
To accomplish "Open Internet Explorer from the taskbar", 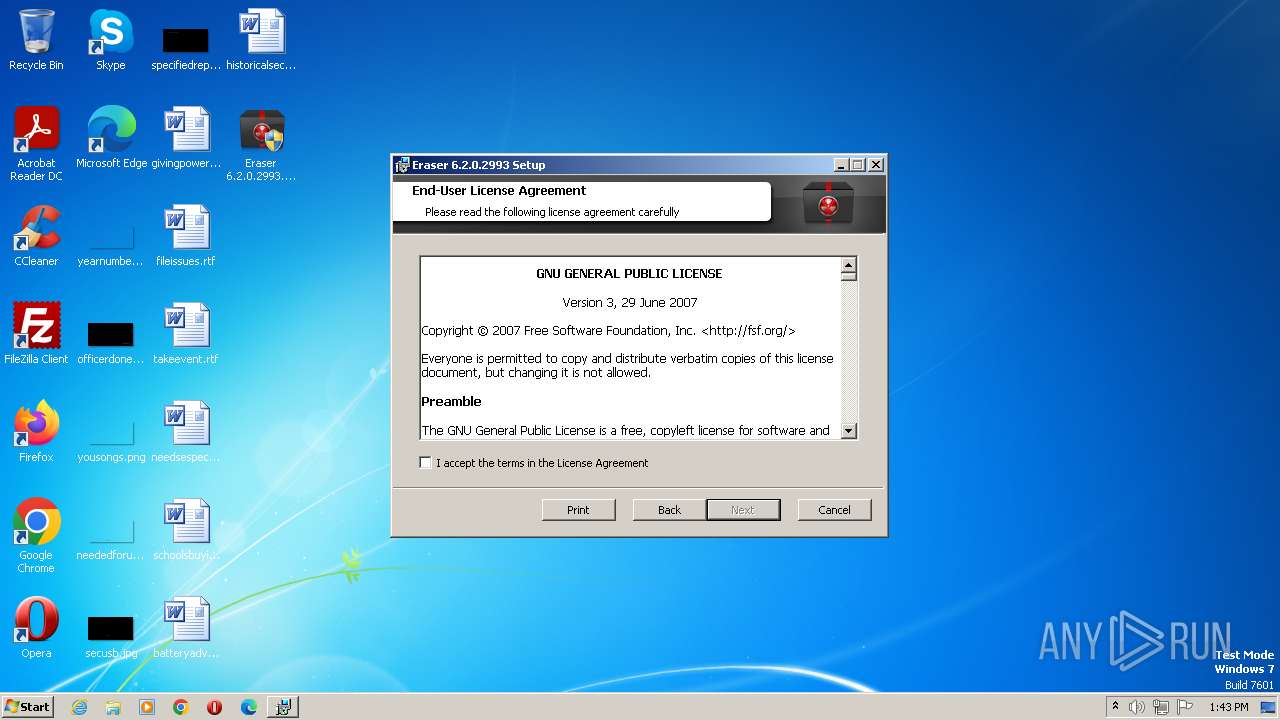I will (x=79, y=707).
